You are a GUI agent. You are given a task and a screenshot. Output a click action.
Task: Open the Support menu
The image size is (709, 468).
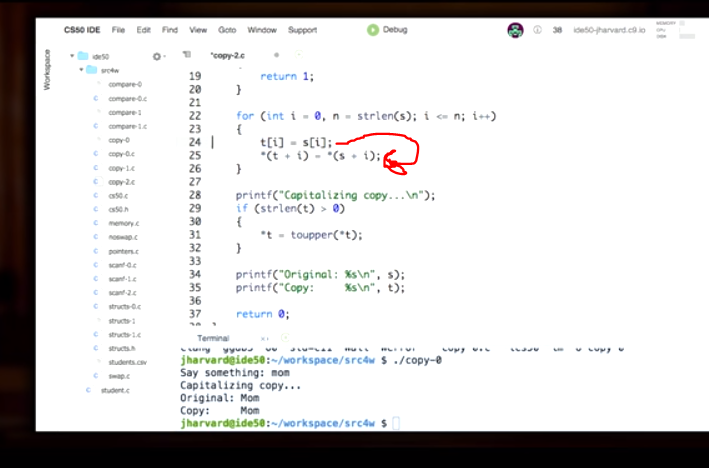coord(303,30)
